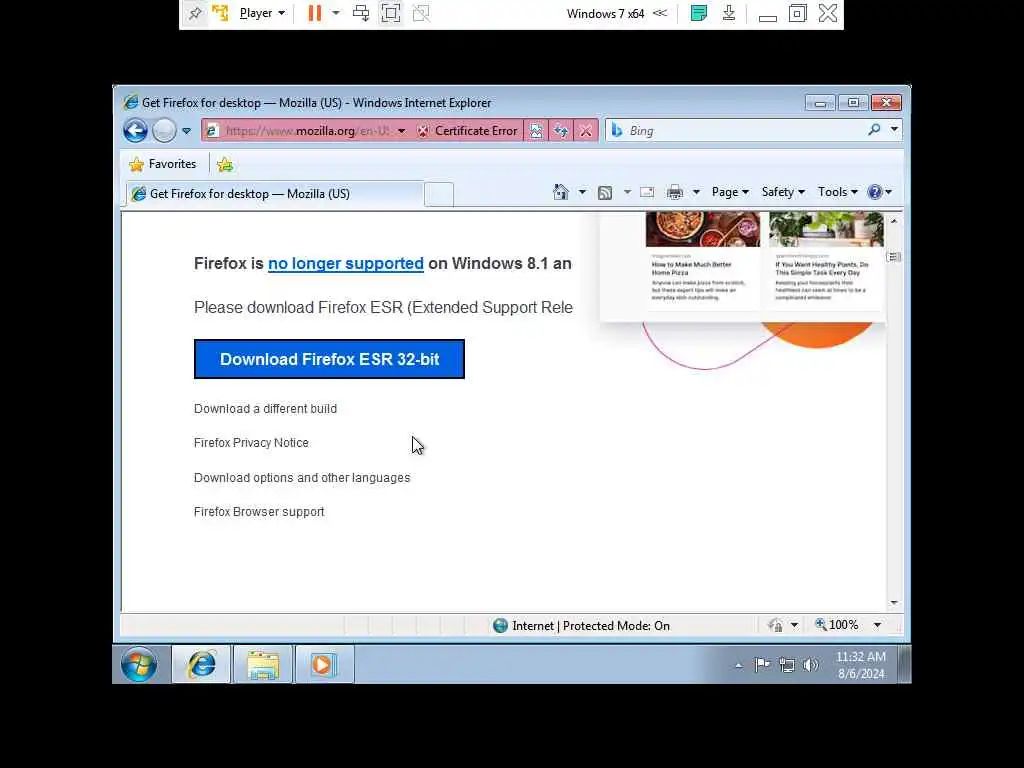Click Download Firefox ESR 32-bit button

pyautogui.click(x=329, y=359)
